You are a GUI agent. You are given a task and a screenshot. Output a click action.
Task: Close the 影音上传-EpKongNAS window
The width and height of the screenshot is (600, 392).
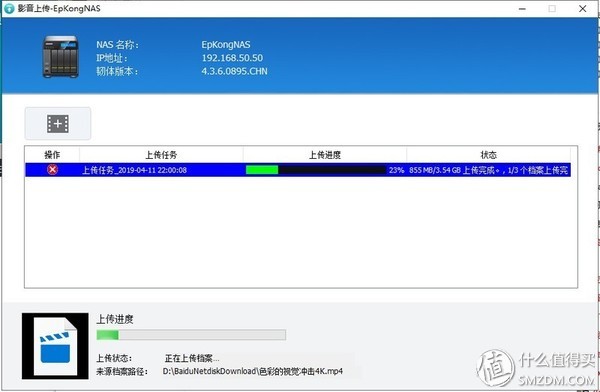[x=582, y=8]
